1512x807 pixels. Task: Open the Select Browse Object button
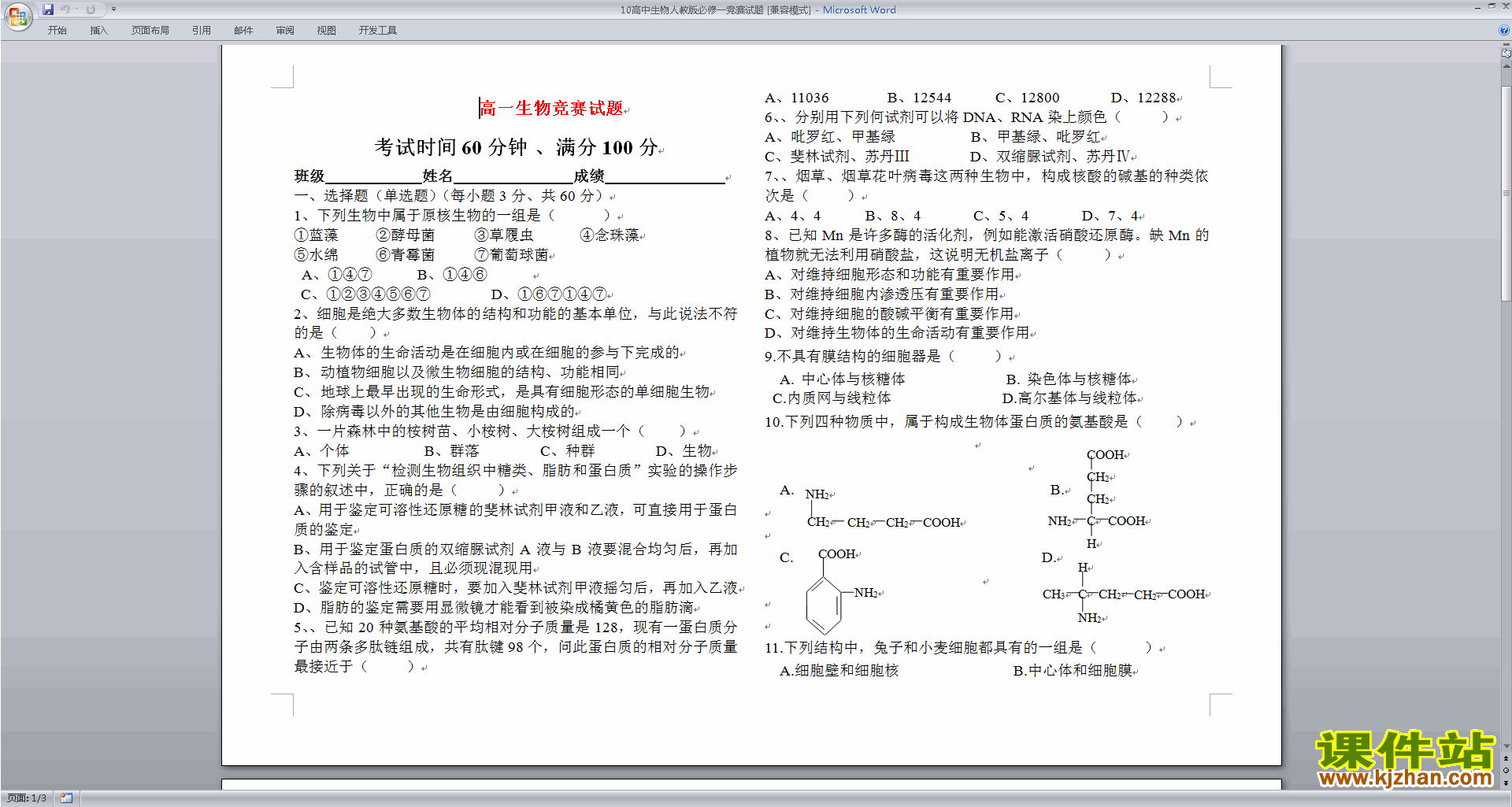point(1506,770)
